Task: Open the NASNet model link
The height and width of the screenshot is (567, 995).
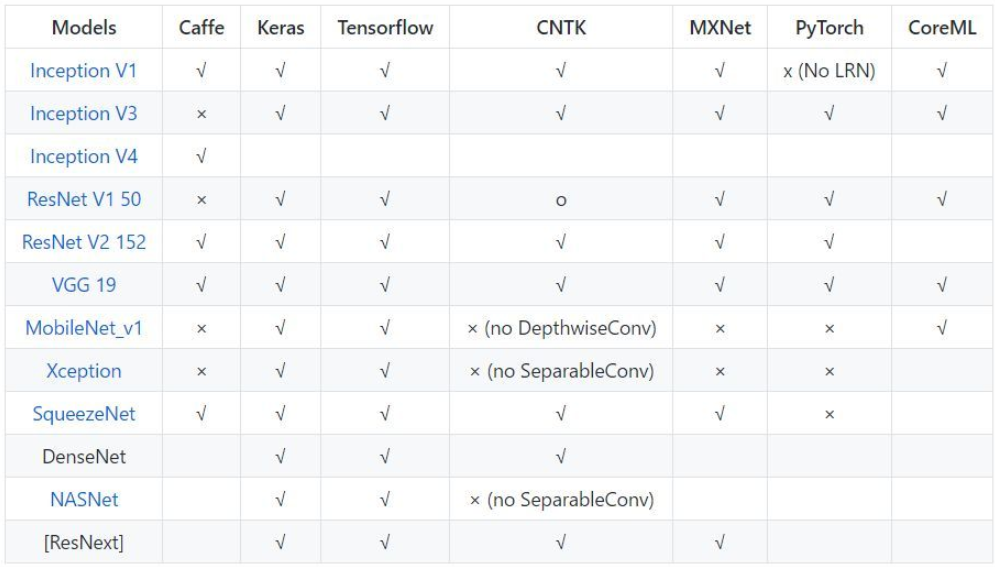Action: tap(84, 499)
